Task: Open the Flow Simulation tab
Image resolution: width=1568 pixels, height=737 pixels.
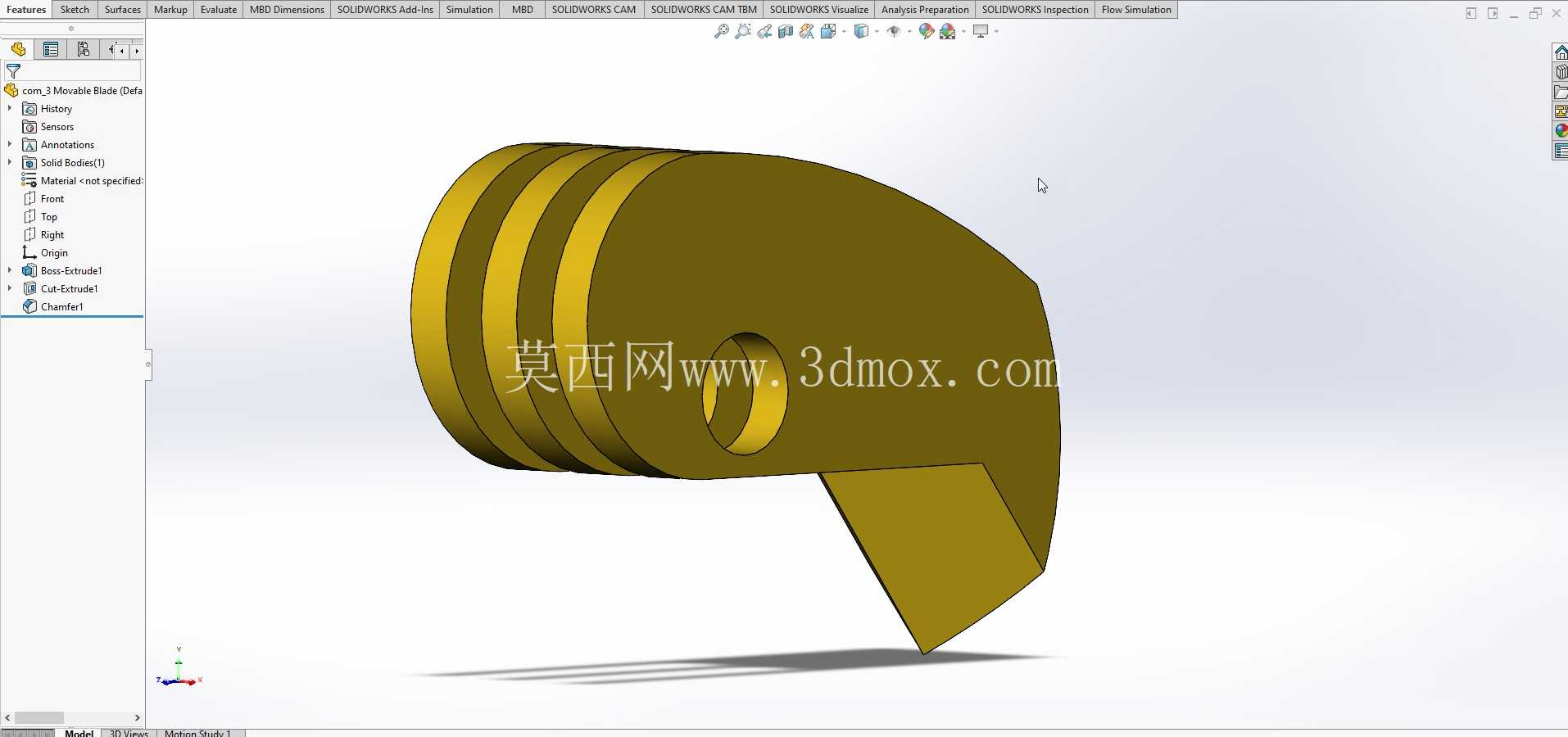Action: click(x=1136, y=10)
